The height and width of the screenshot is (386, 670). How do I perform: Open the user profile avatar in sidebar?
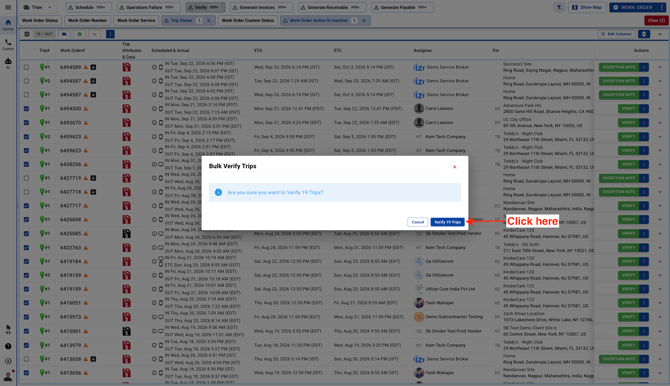pos(8,376)
